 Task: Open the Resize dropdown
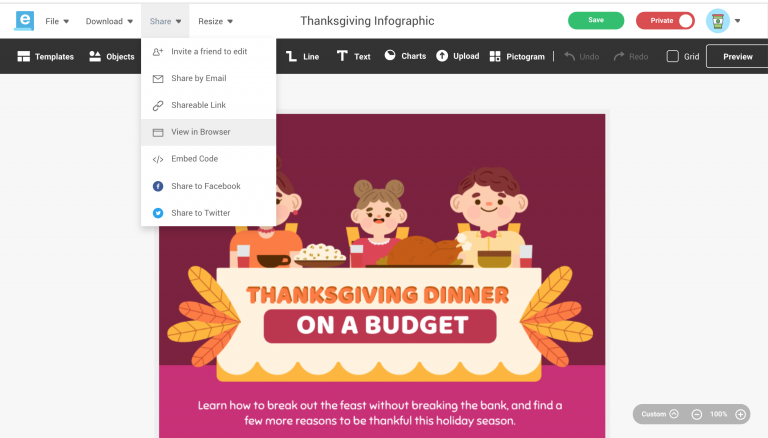(x=216, y=21)
